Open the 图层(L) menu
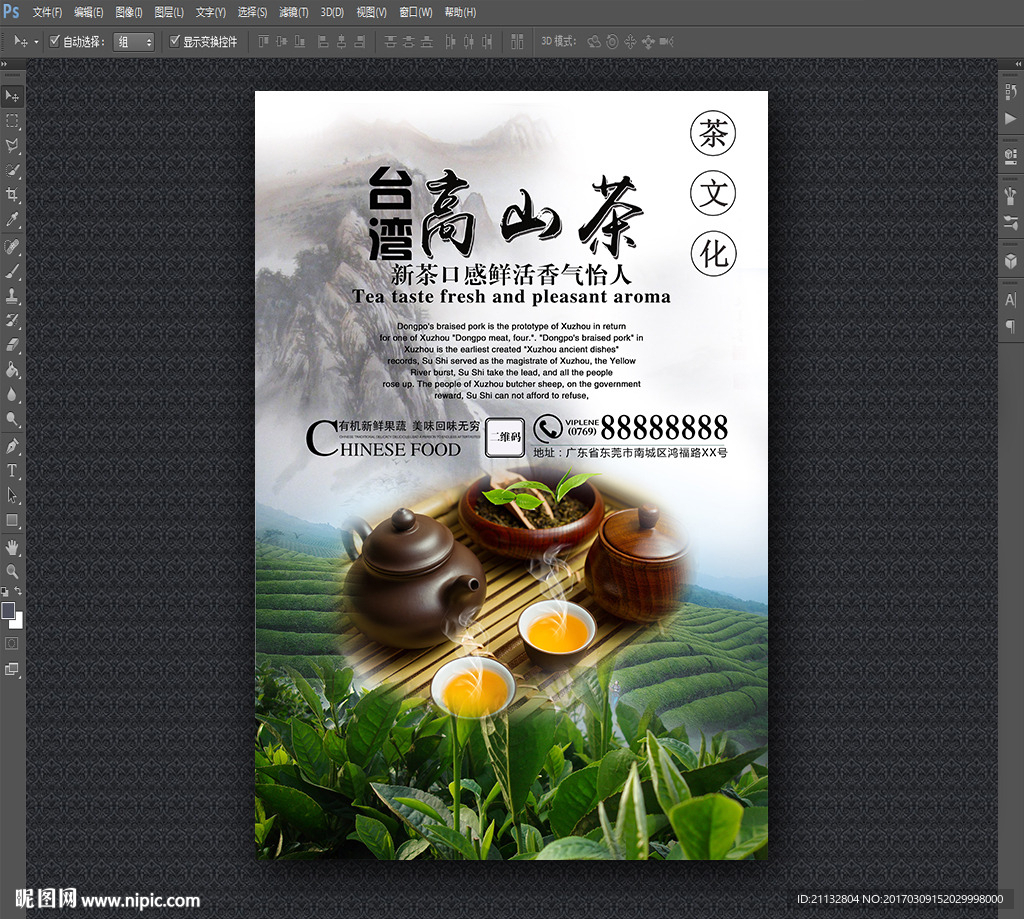This screenshot has height=919, width=1024. (169, 12)
